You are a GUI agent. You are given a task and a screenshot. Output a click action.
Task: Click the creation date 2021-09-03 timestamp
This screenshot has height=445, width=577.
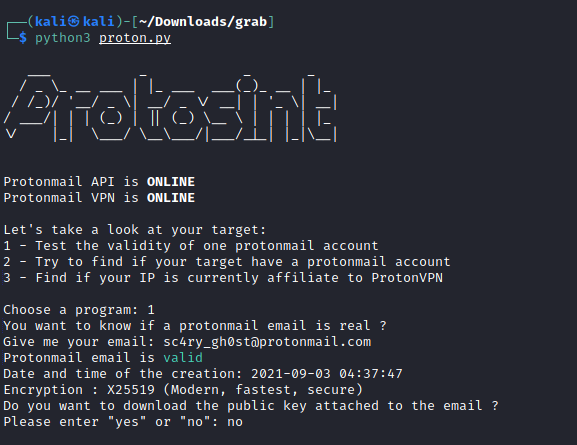click(x=327, y=374)
